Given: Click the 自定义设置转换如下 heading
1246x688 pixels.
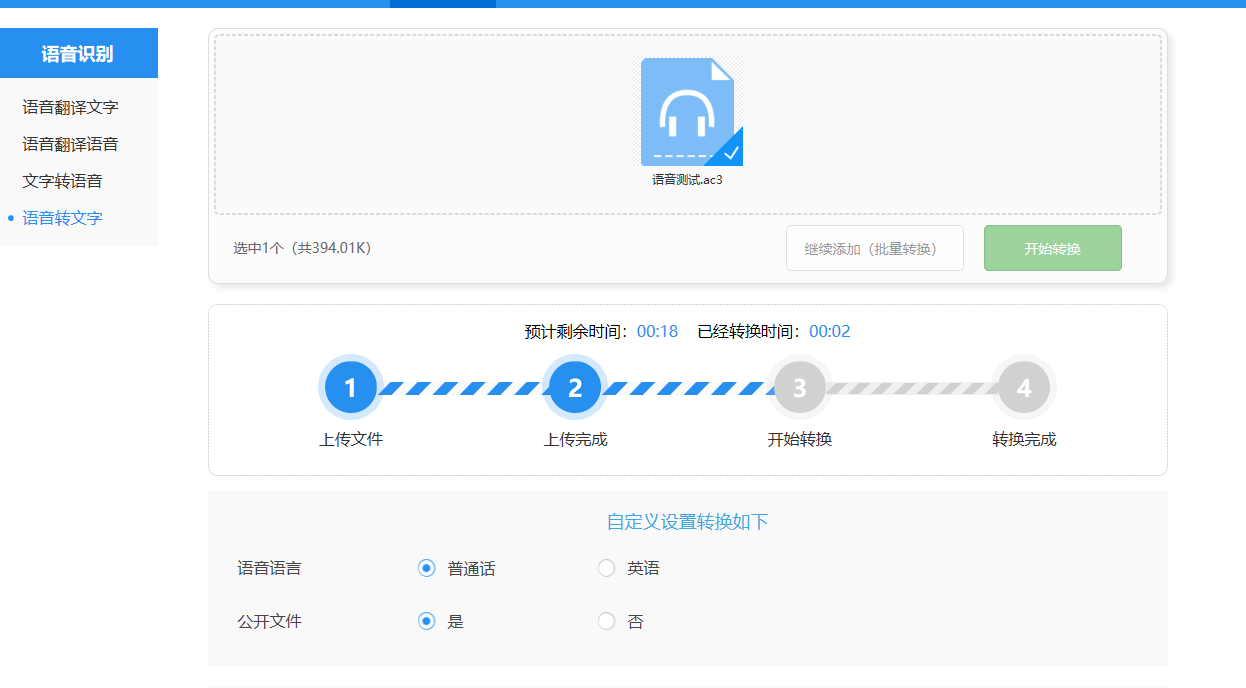Looking at the screenshot, I should [688, 522].
